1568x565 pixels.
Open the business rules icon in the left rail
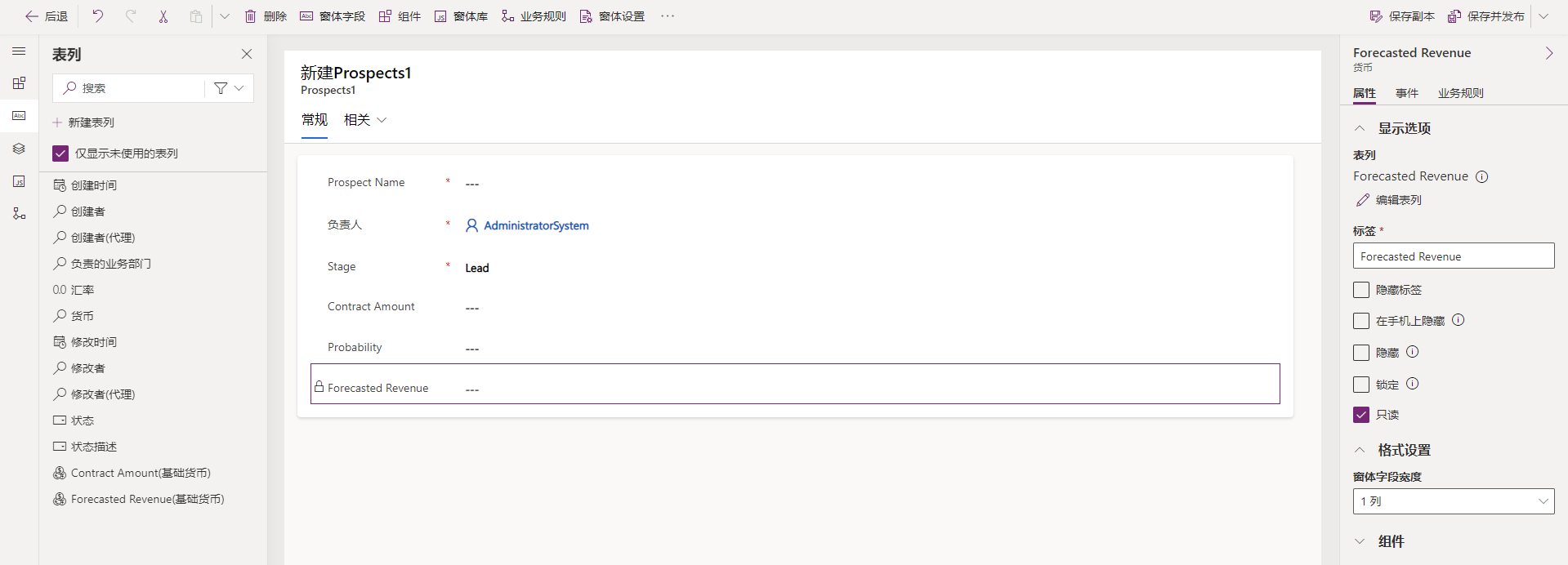[19, 214]
